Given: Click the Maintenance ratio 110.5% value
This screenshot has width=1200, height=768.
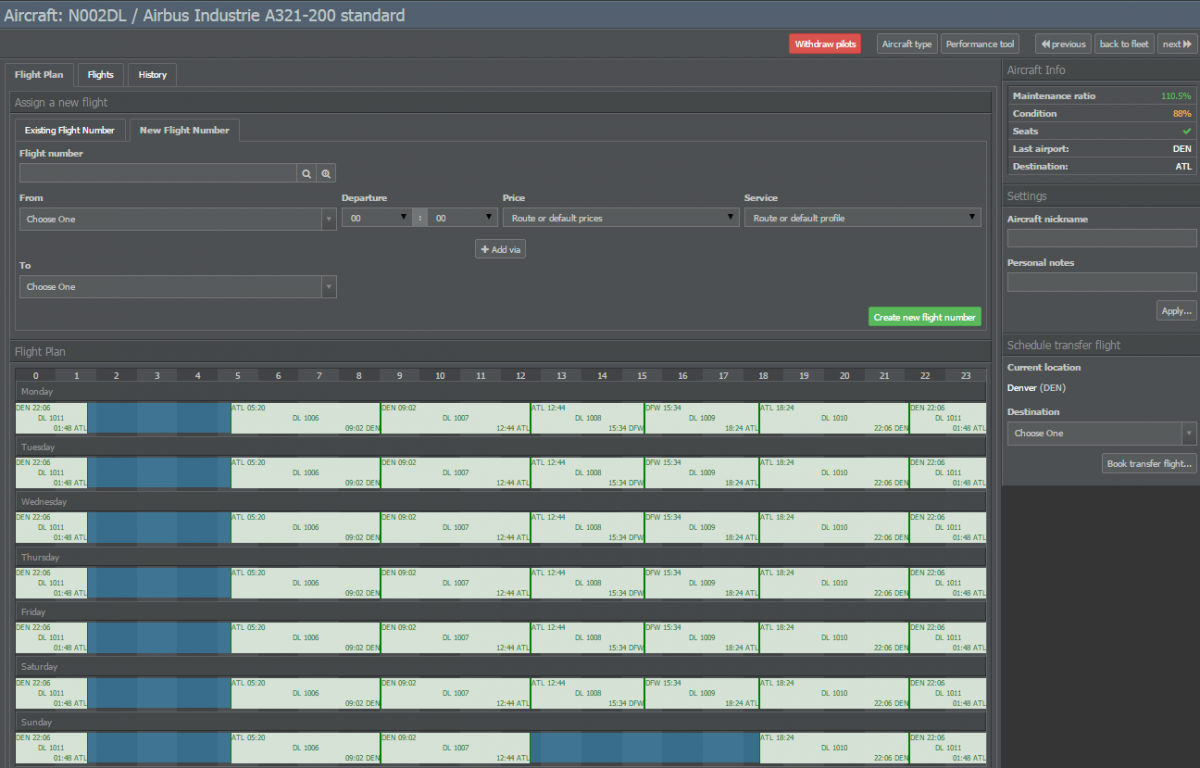Looking at the screenshot, I should coord(1176,96).
